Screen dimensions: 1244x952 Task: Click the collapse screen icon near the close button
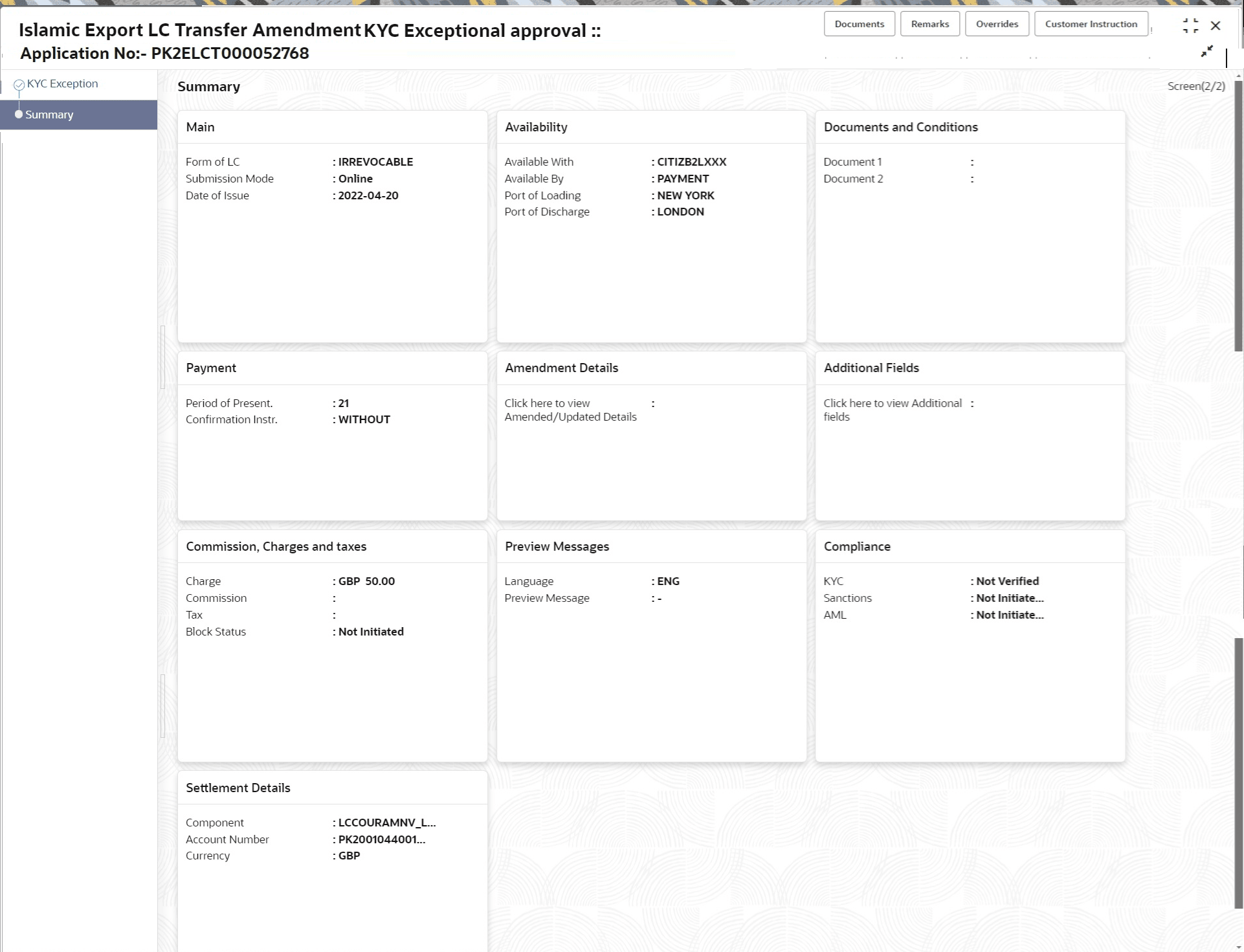[1192, 26]
